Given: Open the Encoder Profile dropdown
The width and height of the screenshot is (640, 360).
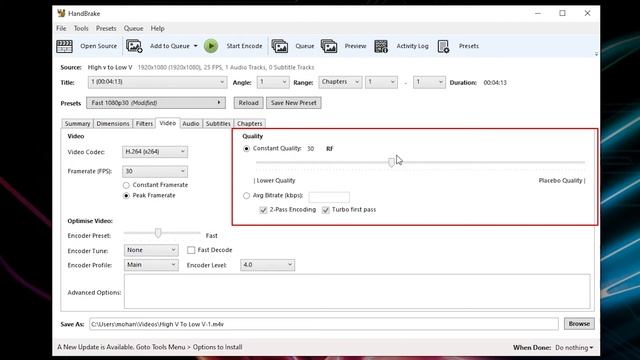Looking at the screenshot, I should pos(151,265).
